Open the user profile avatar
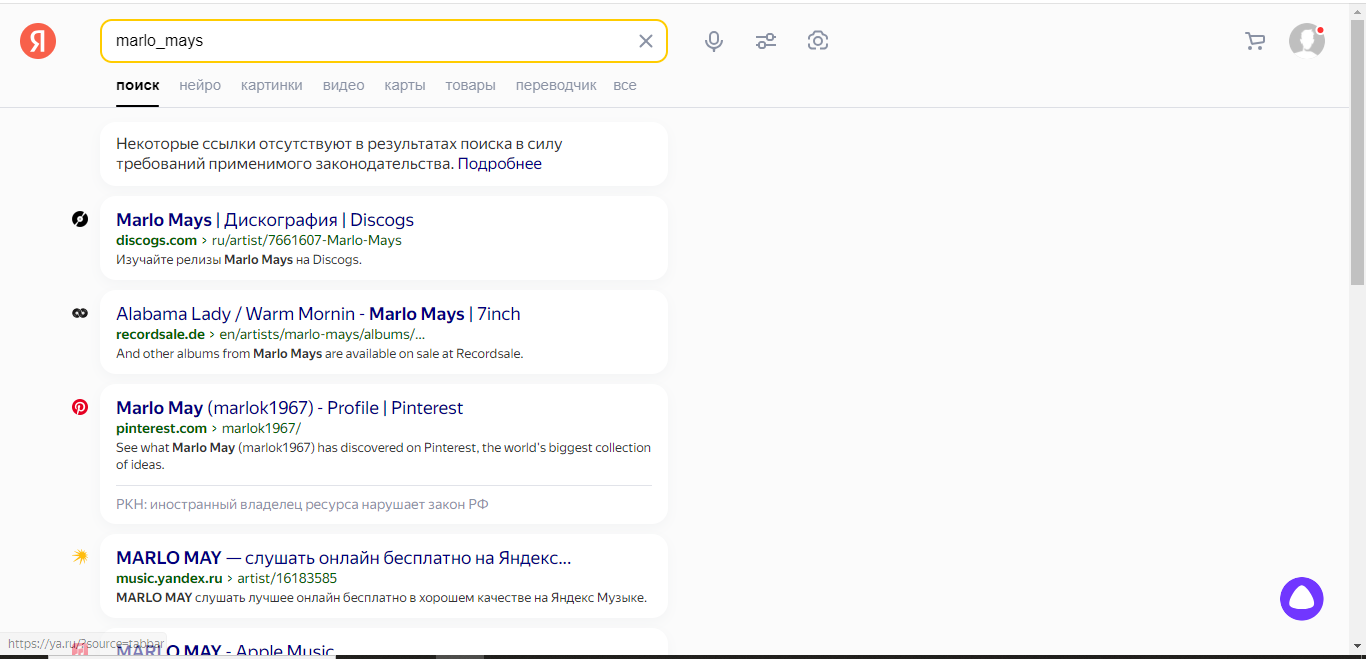1366x659 pixels. (x=1306, y=41)
